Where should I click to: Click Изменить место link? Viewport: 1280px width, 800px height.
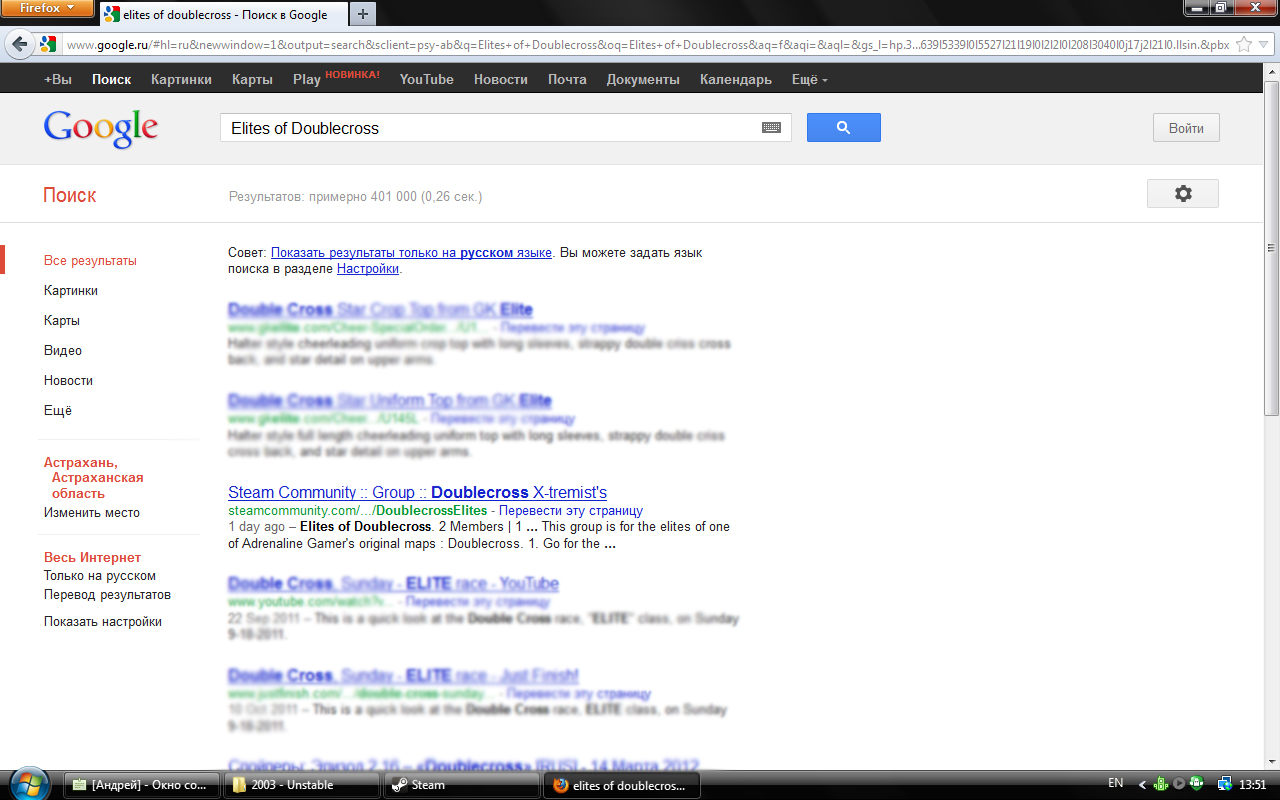[92, 513]
